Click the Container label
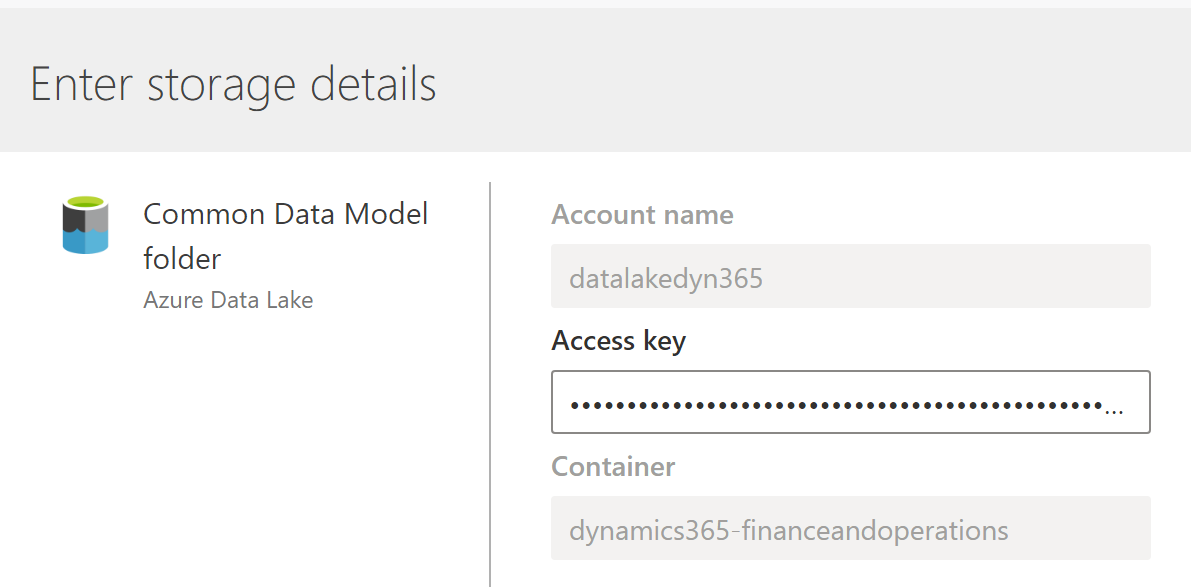 click(x=614, y=466)
